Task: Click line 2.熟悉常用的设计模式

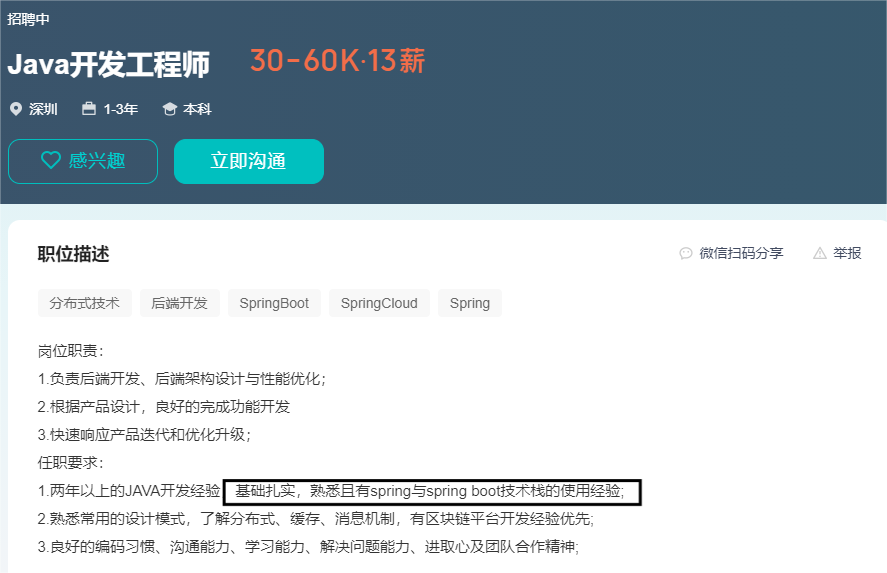Action: (x=316, y=518)
